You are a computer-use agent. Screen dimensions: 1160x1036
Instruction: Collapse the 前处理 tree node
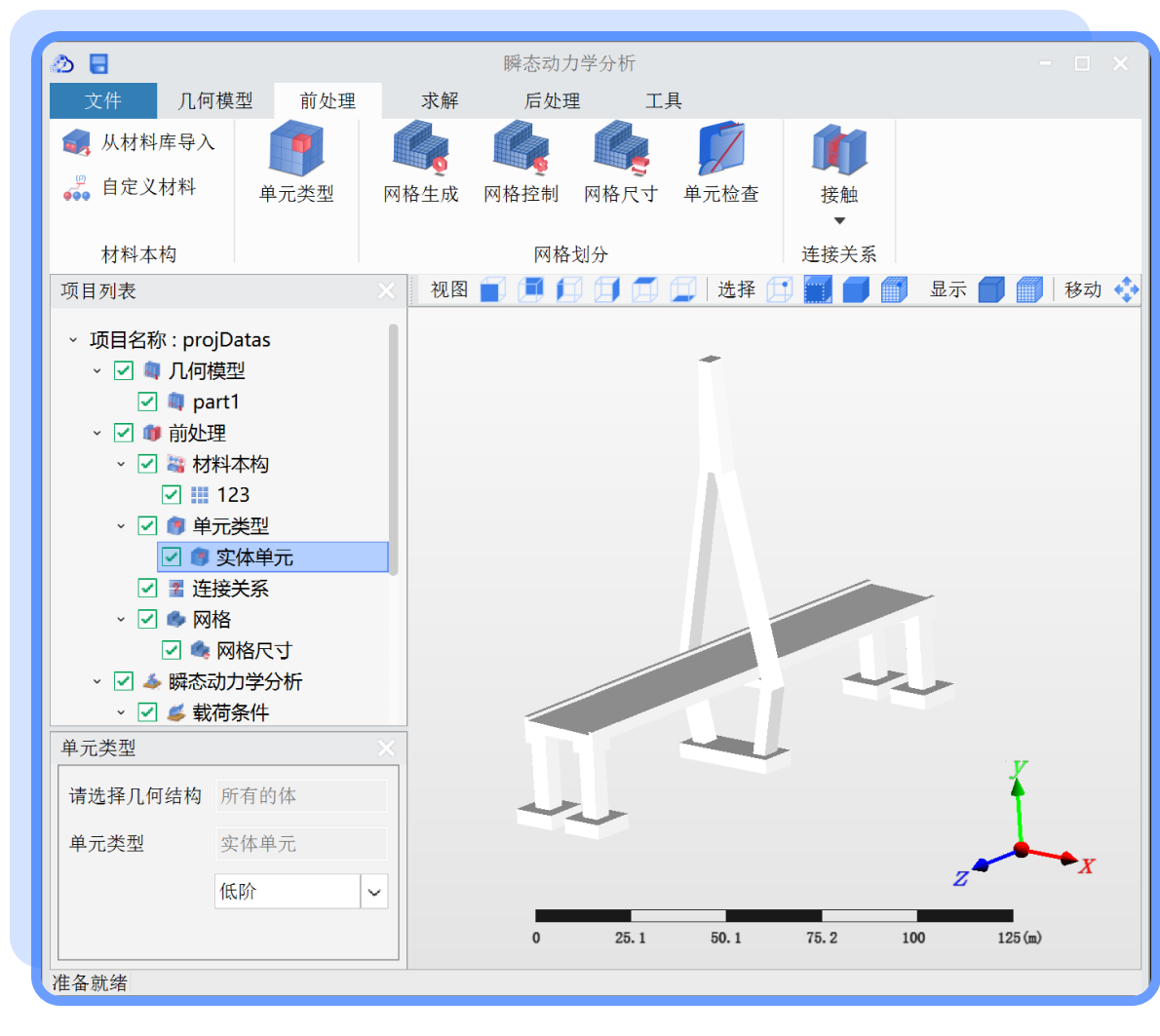click(97, 433)
